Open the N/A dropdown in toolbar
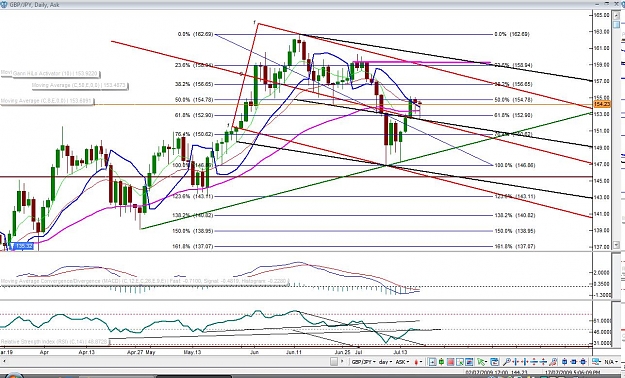 pyautogui.click(x=611, y=362)
